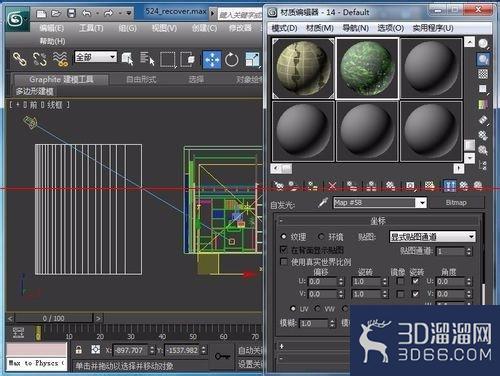Select the Unlink Selection broken chain tool
Screen dimensions: 500x376
pos(40,59)
